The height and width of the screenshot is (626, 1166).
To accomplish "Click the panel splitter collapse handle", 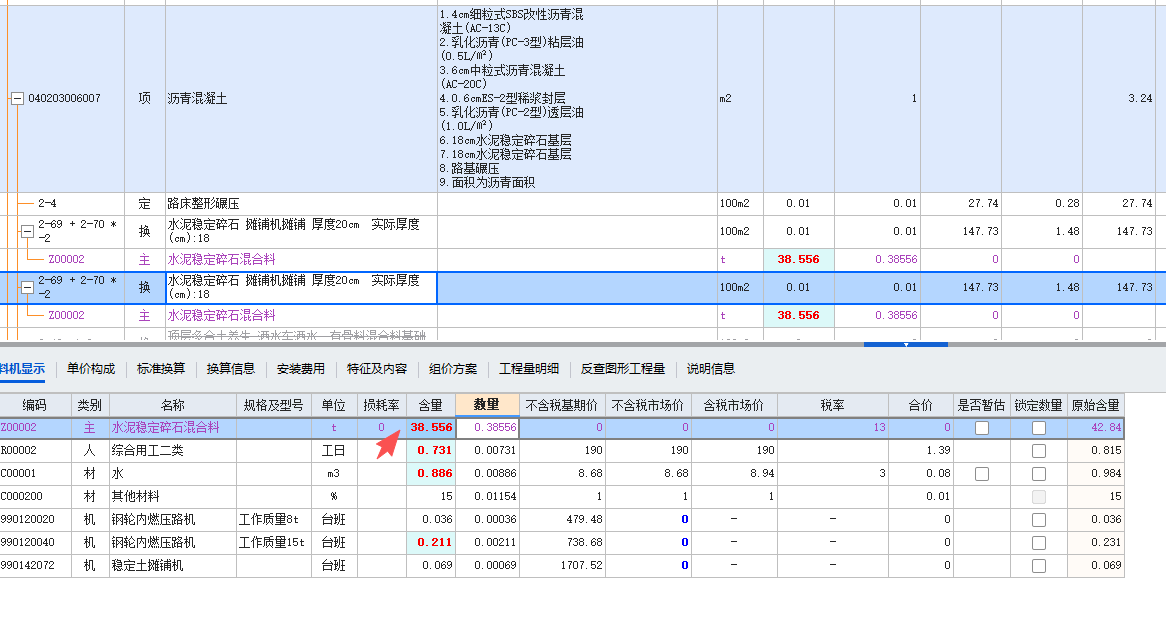I will pyautogui.click(x=906, y=345).
